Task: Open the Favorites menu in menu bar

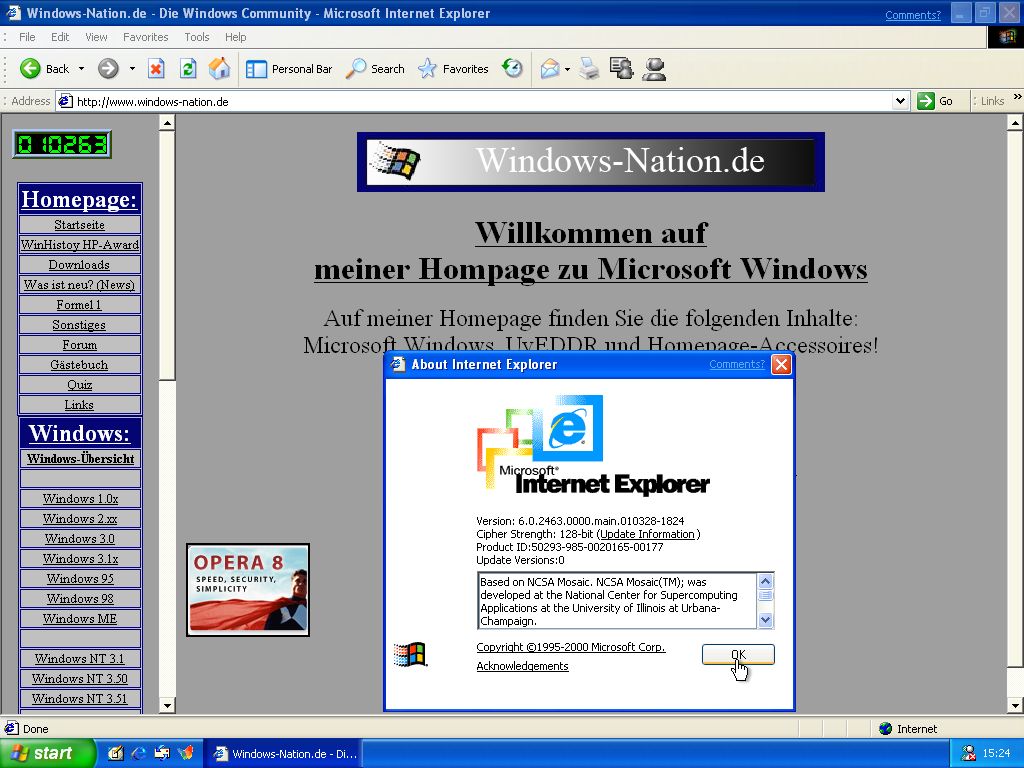Action: (x=146, y=37)
